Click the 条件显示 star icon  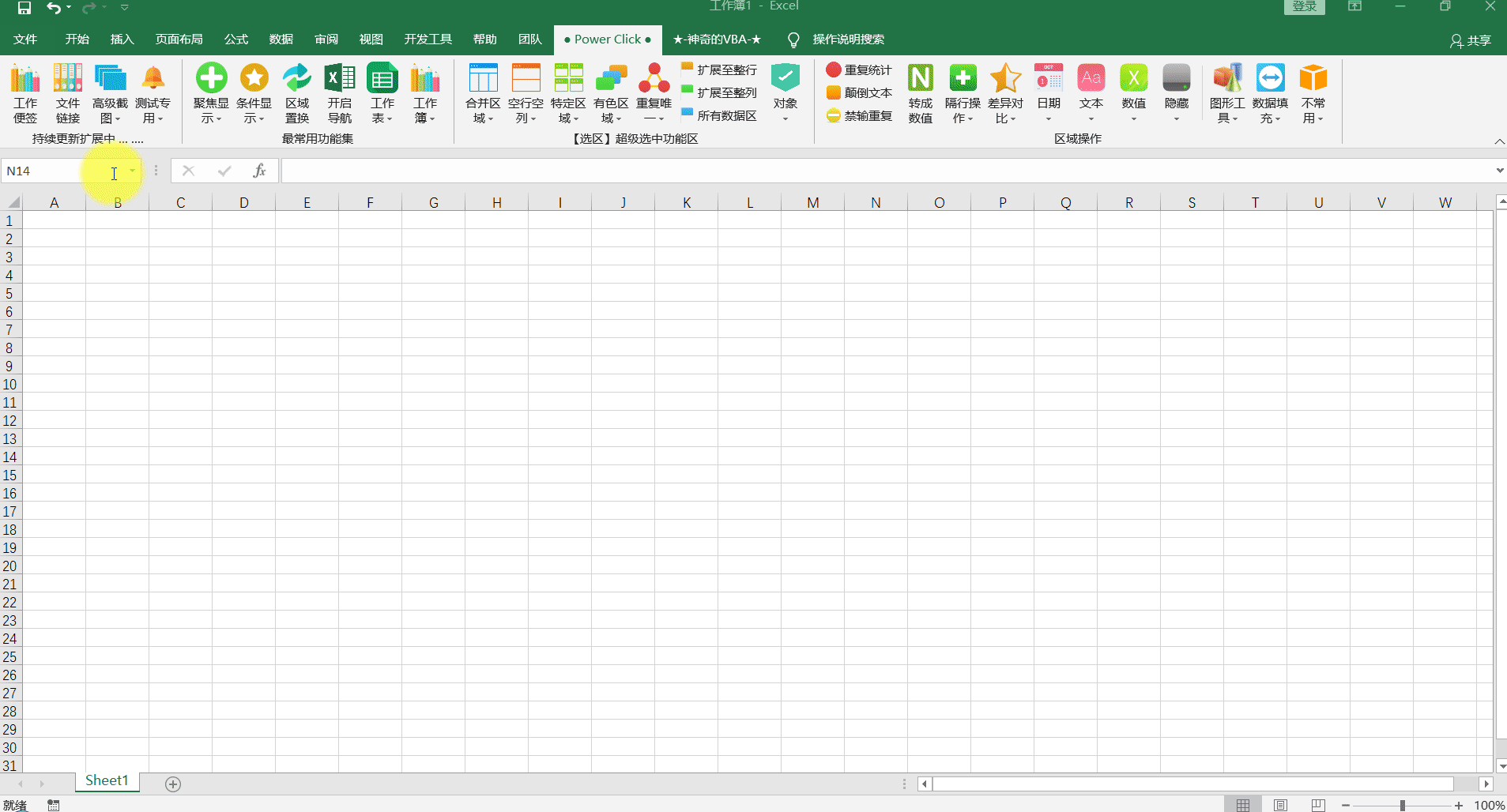click(254, 93)
